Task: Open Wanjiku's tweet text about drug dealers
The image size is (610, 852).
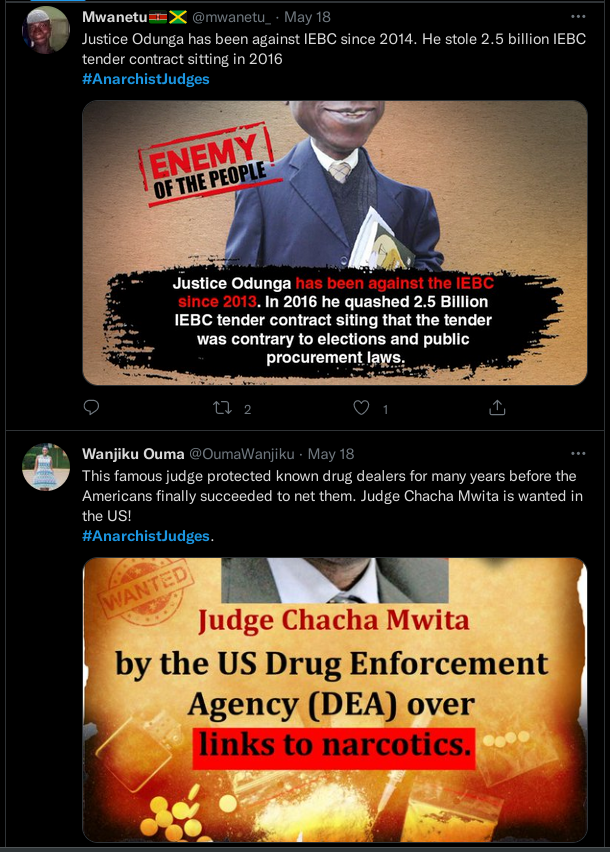Action: [332, 496]
